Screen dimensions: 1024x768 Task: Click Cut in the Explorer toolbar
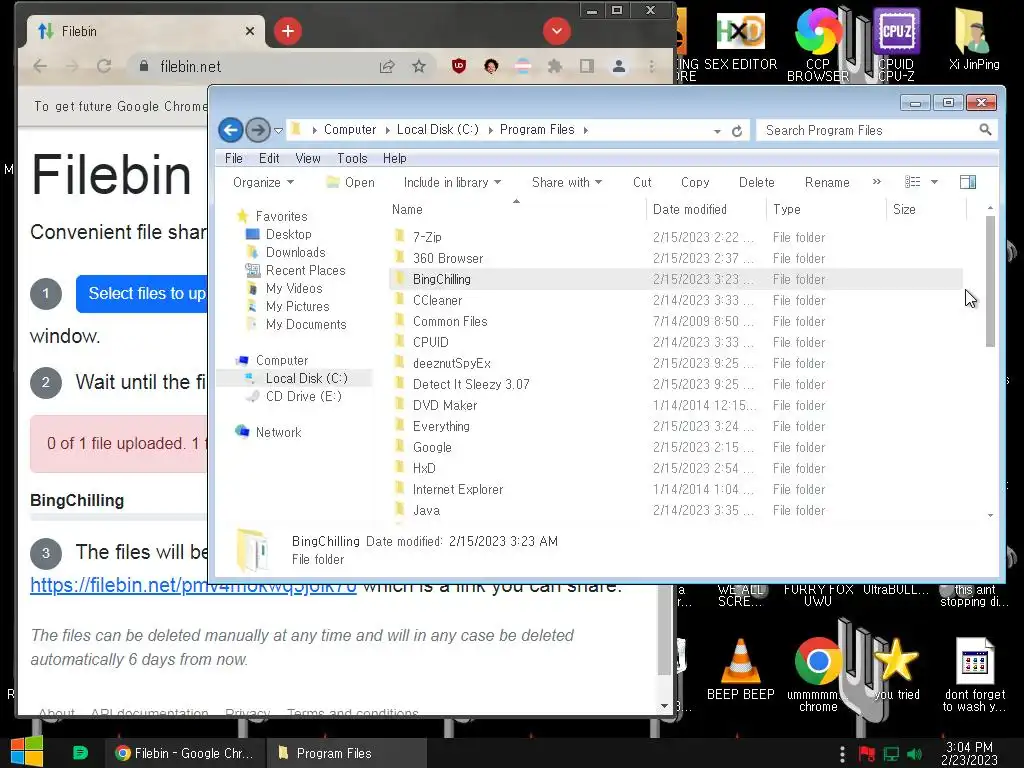coord(642,182)
